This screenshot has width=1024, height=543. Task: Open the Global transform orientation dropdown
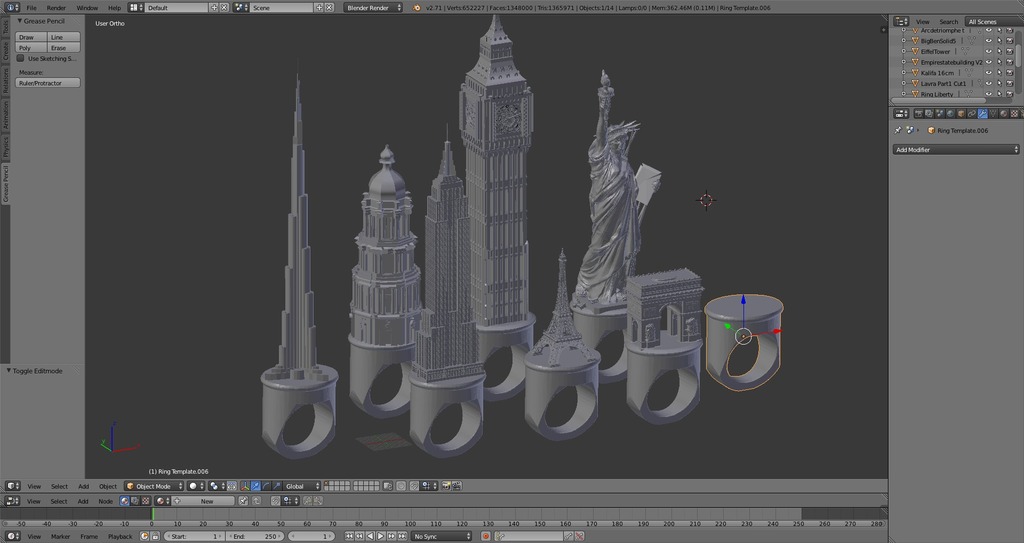click(x=303, y=486)
